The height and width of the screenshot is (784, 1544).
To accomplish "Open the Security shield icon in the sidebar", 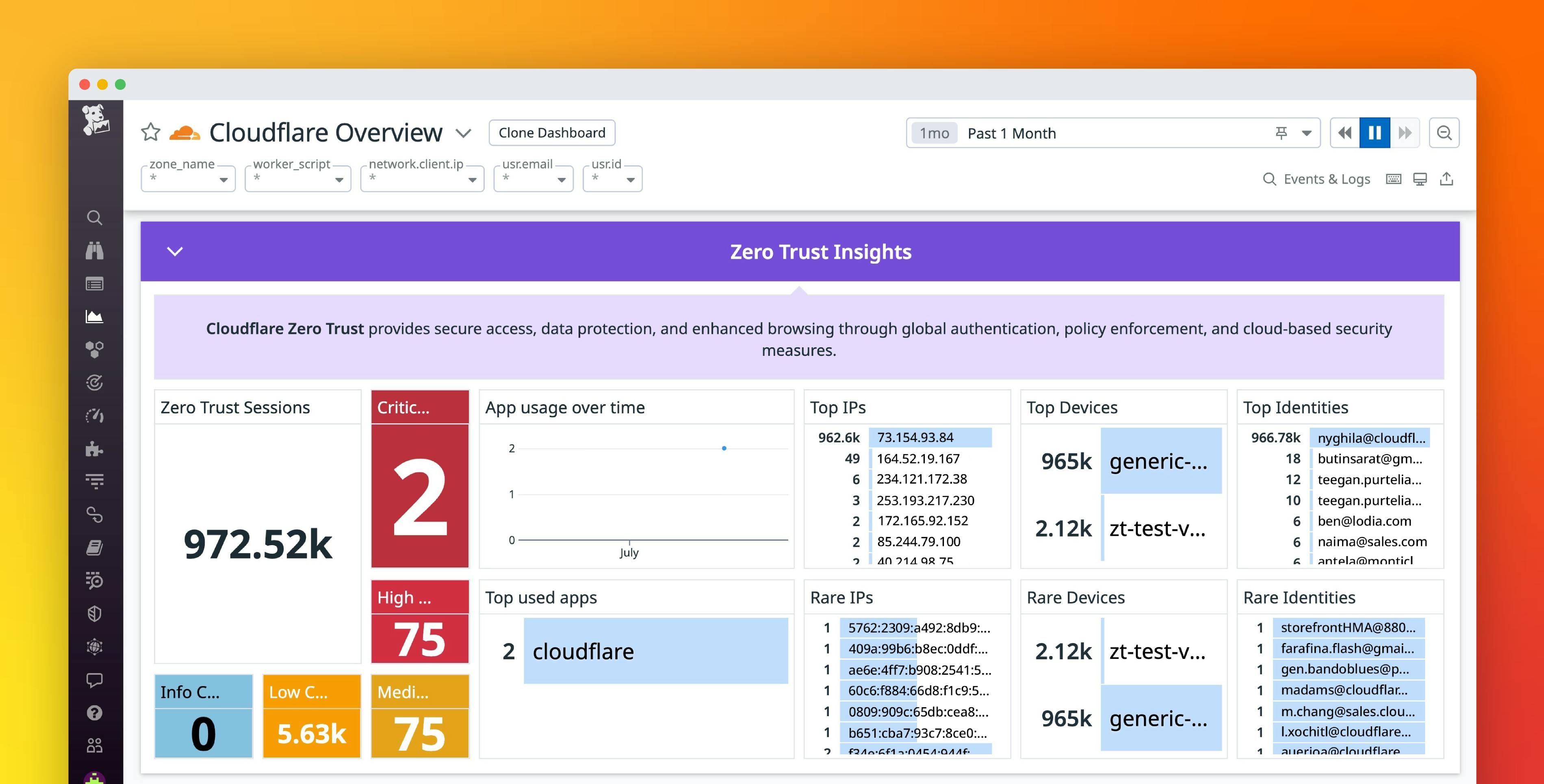I will 95,613.
